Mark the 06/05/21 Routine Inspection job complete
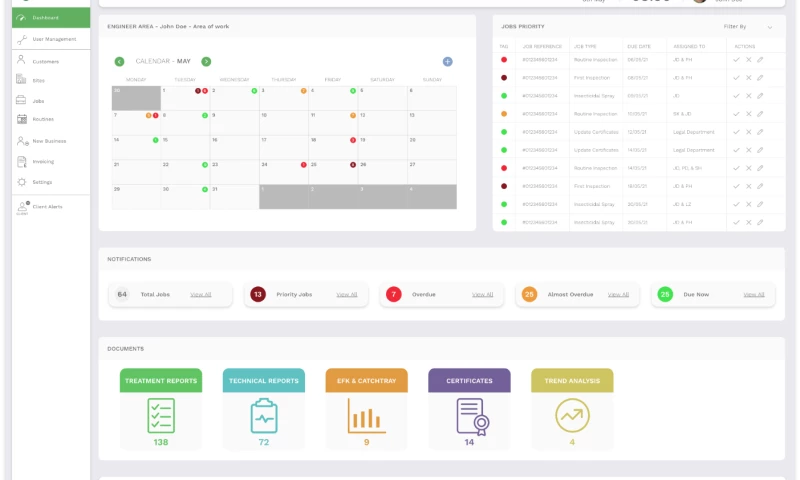 (x=736, y=60)
